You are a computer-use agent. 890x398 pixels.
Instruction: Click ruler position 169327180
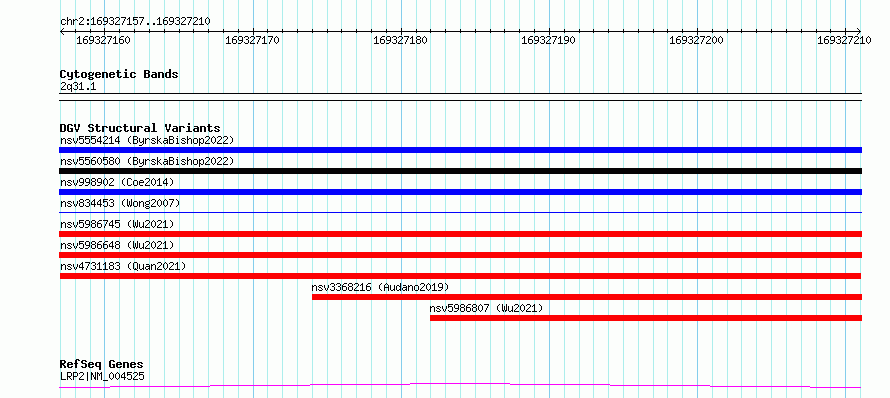(x=400, y=40)
